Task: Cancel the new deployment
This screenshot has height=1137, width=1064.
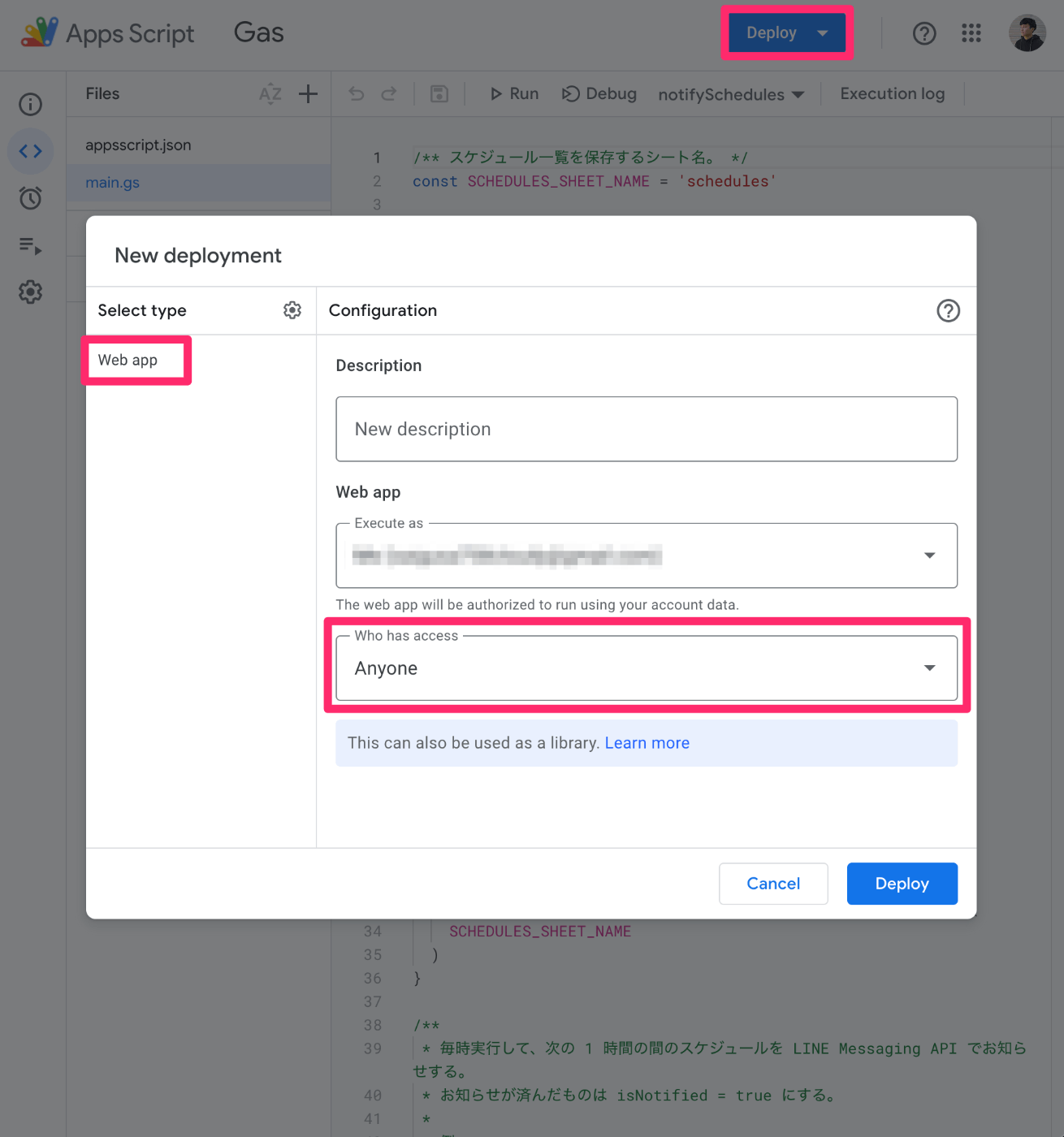Action: coord(772,884)
